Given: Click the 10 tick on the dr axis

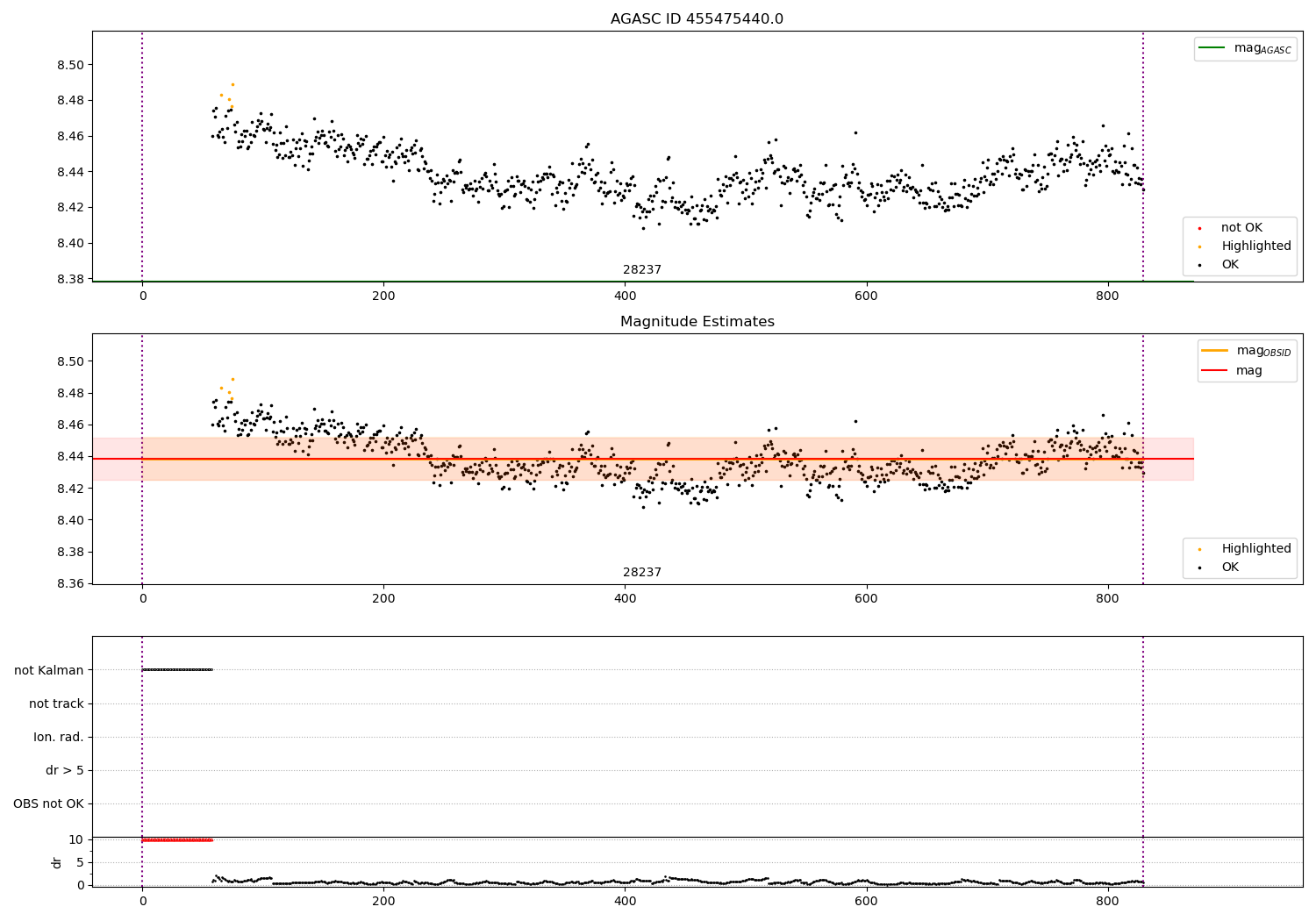Looking at the screenshot, I should (76, 840).
